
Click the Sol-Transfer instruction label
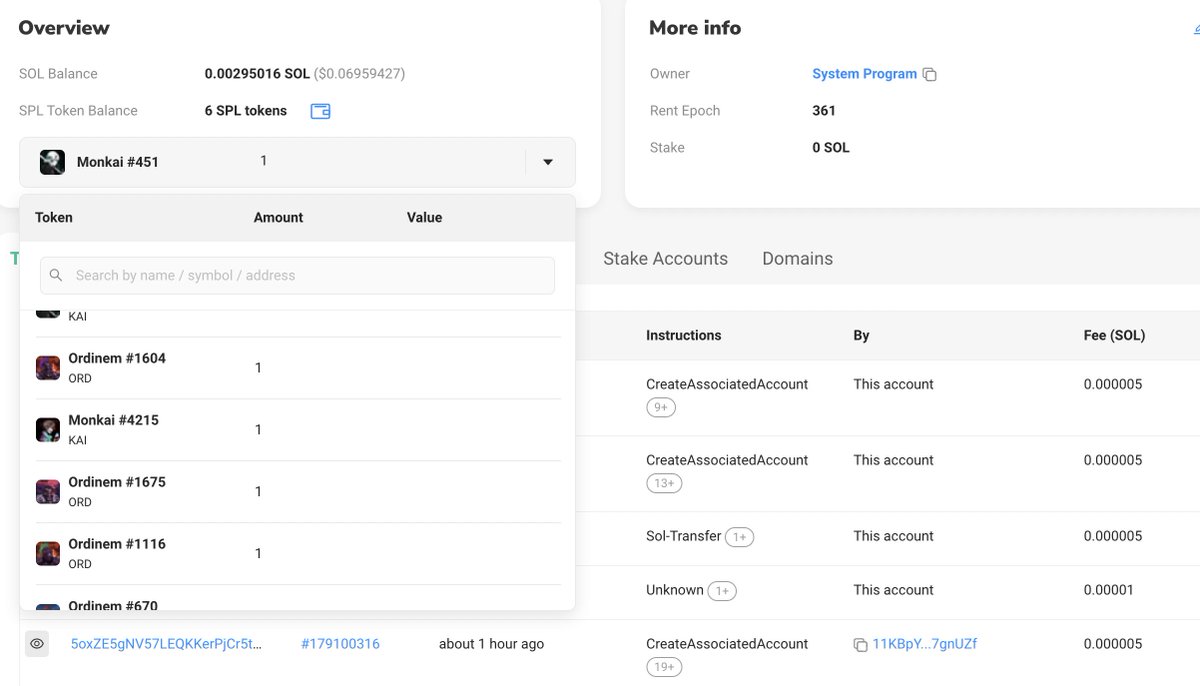(x=684, y=536)
